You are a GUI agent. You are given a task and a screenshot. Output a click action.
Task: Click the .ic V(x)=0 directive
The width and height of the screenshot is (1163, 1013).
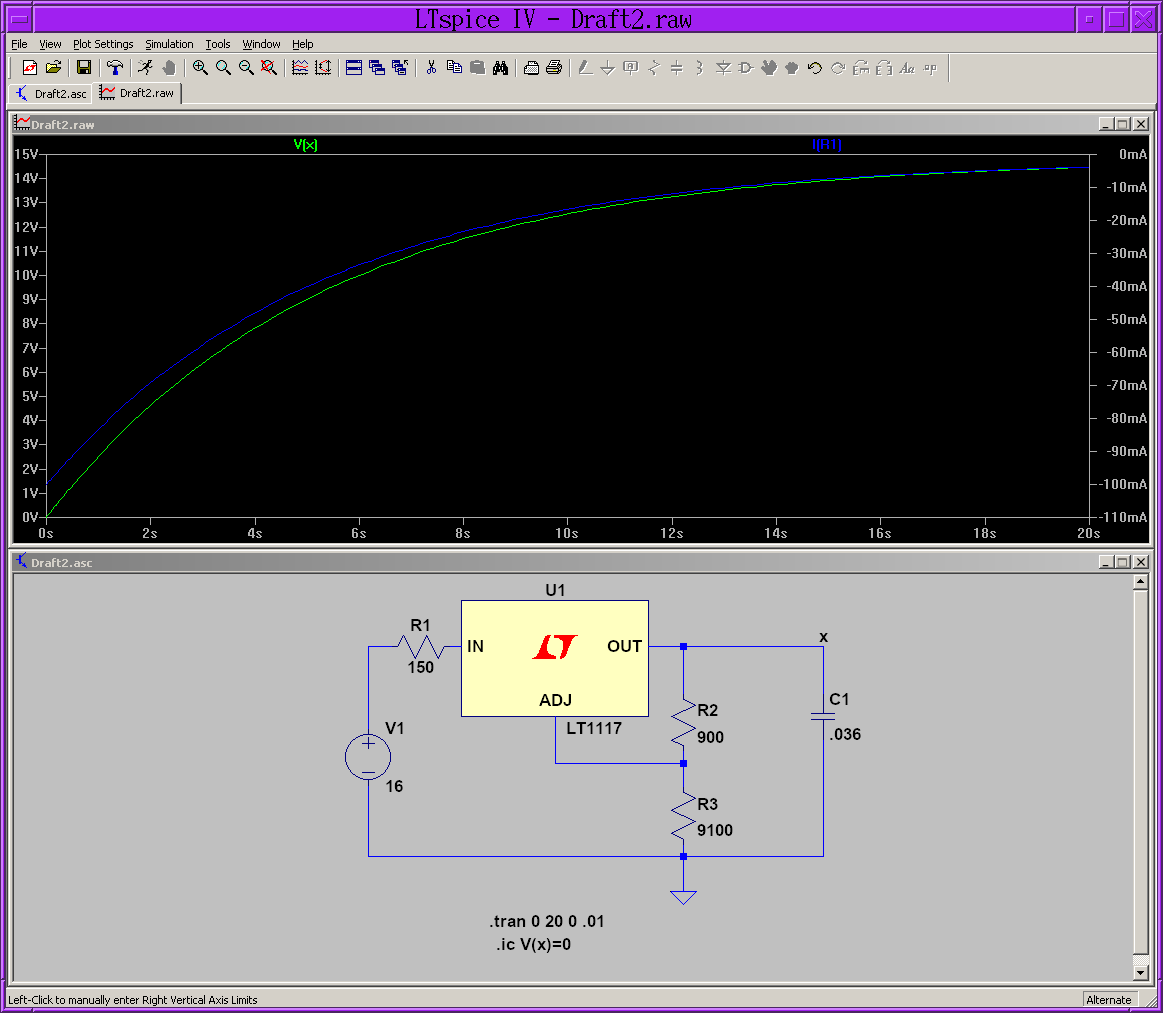(x=534, y=945)
